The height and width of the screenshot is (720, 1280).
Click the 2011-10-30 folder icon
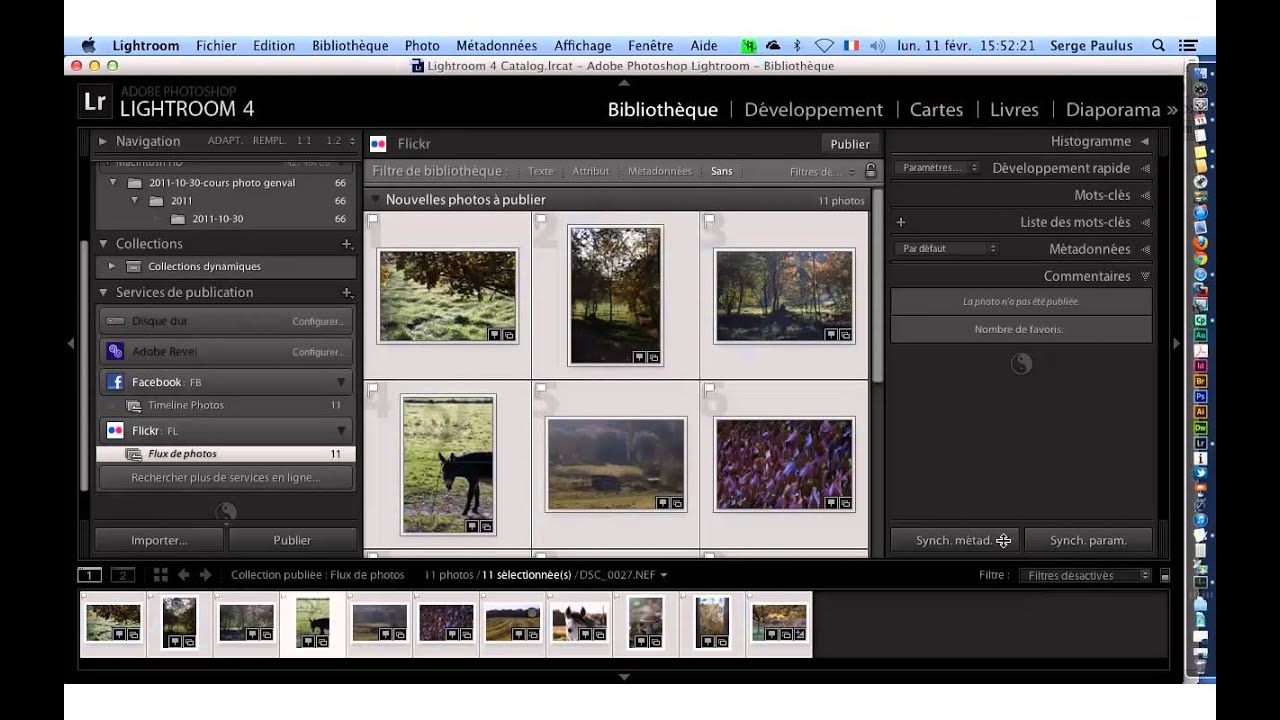(178, 219)
